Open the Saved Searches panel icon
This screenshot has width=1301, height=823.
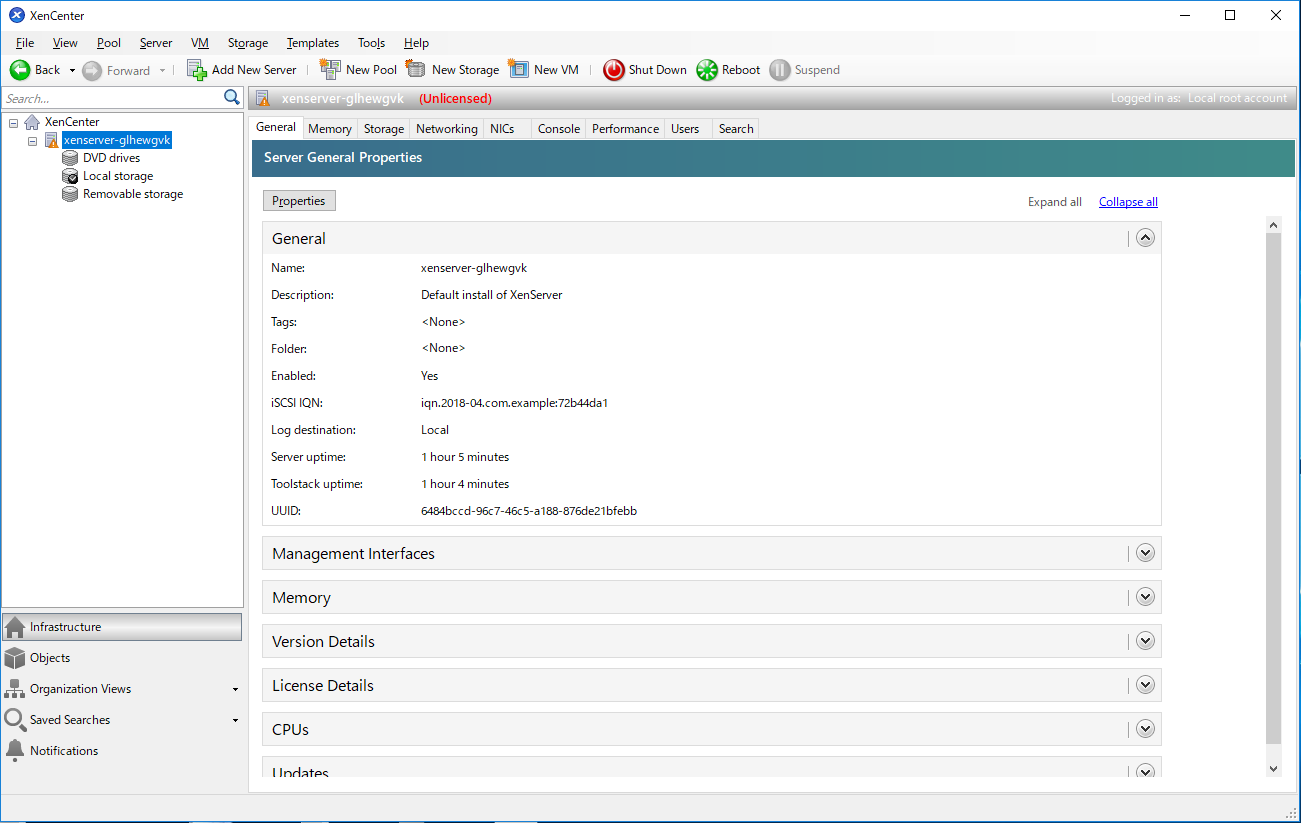point(16,719)
